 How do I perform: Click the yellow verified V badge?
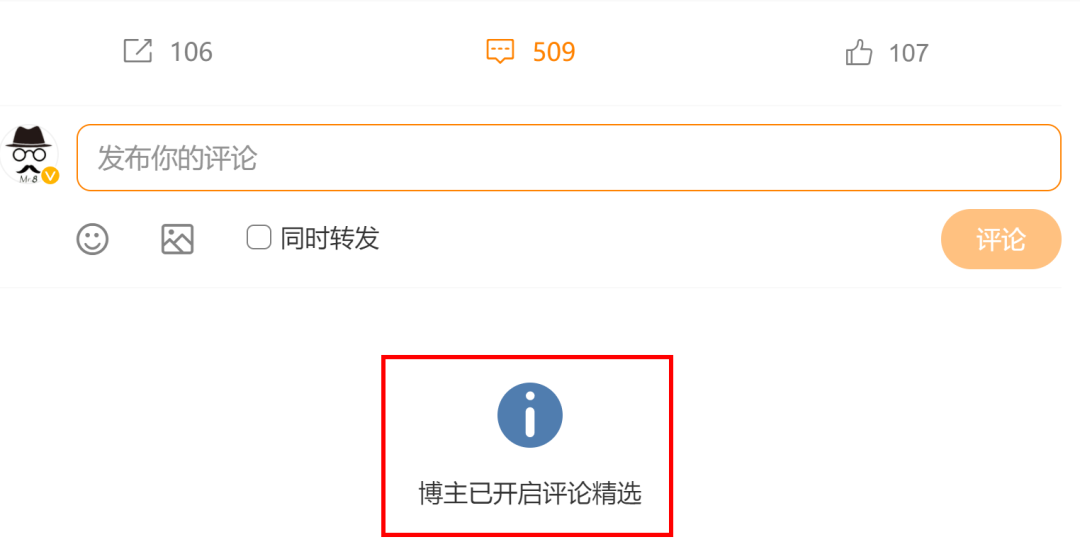click(50, 176)
